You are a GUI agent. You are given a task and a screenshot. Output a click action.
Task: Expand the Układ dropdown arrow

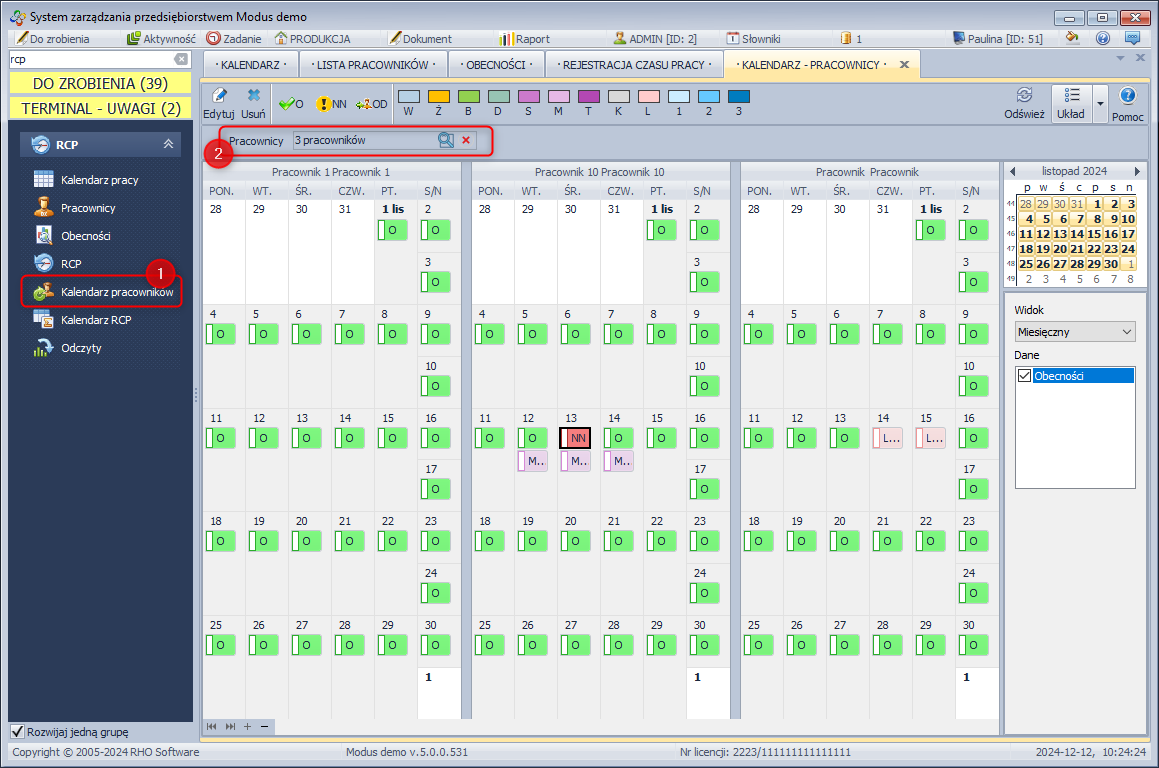(1100, 103)
